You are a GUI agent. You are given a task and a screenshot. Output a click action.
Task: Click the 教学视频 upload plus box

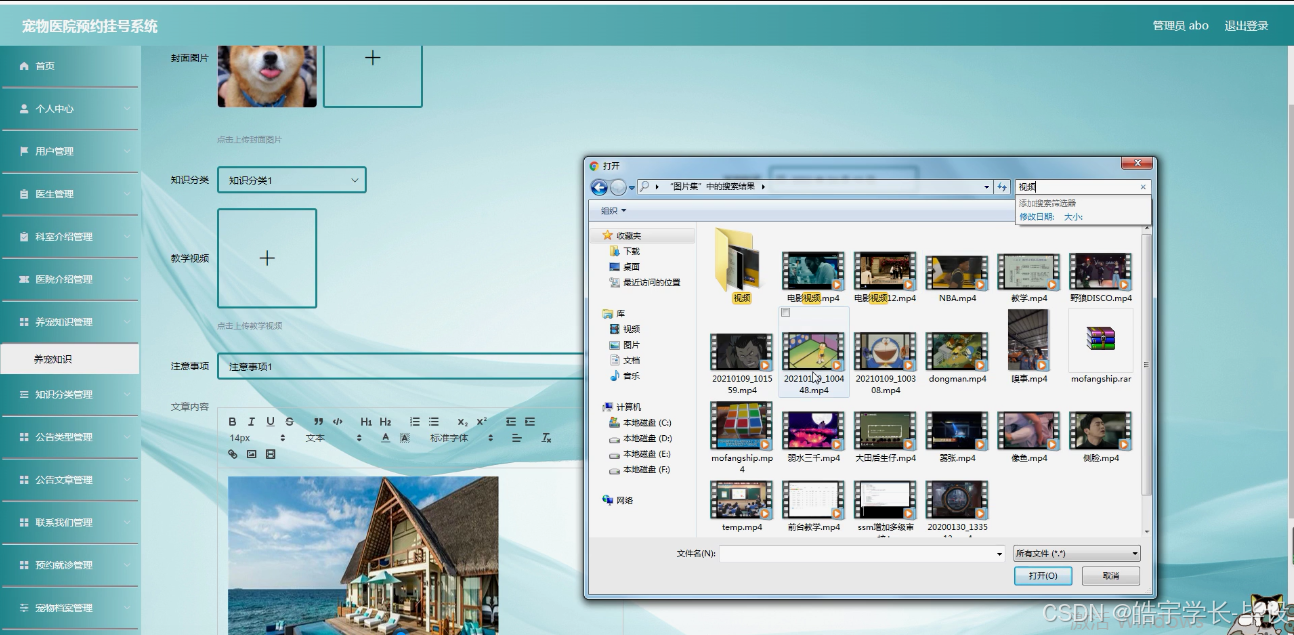(x=267, y=258)
